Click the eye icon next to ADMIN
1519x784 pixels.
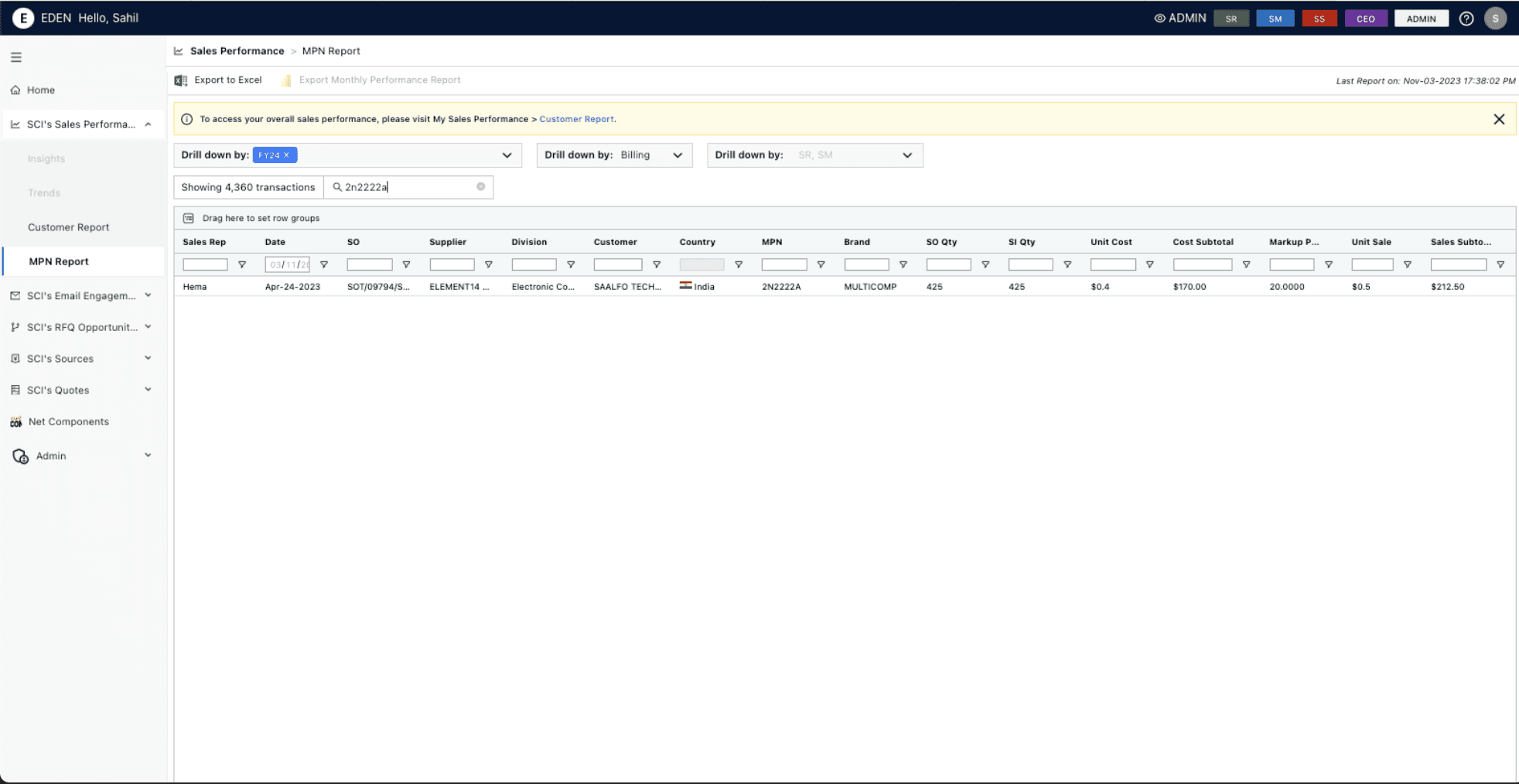[x=1159, y=19]
